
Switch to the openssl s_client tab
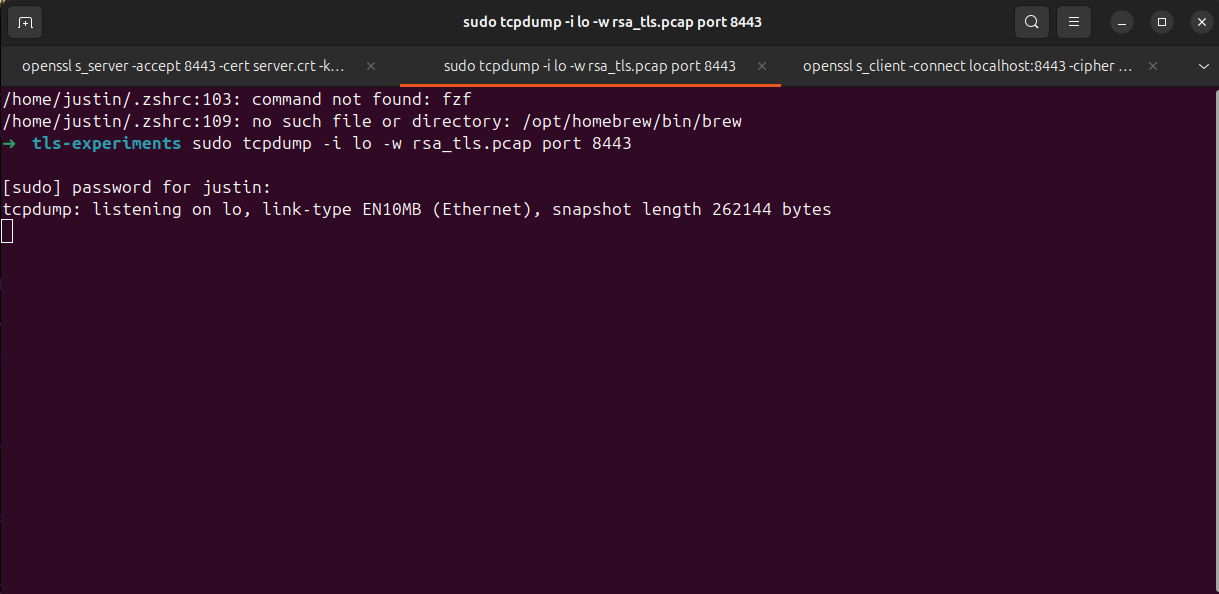pos(967,66)
